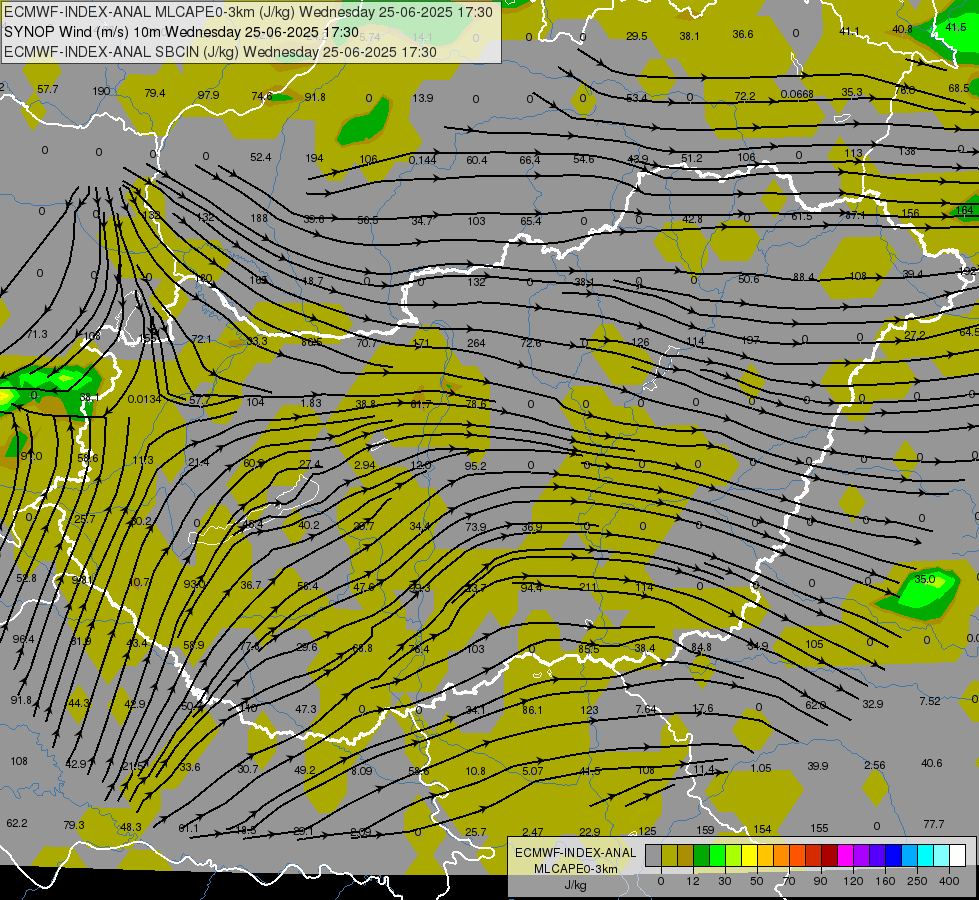Click the map value '5.07'
979x900 pixels.
(533, 771)
